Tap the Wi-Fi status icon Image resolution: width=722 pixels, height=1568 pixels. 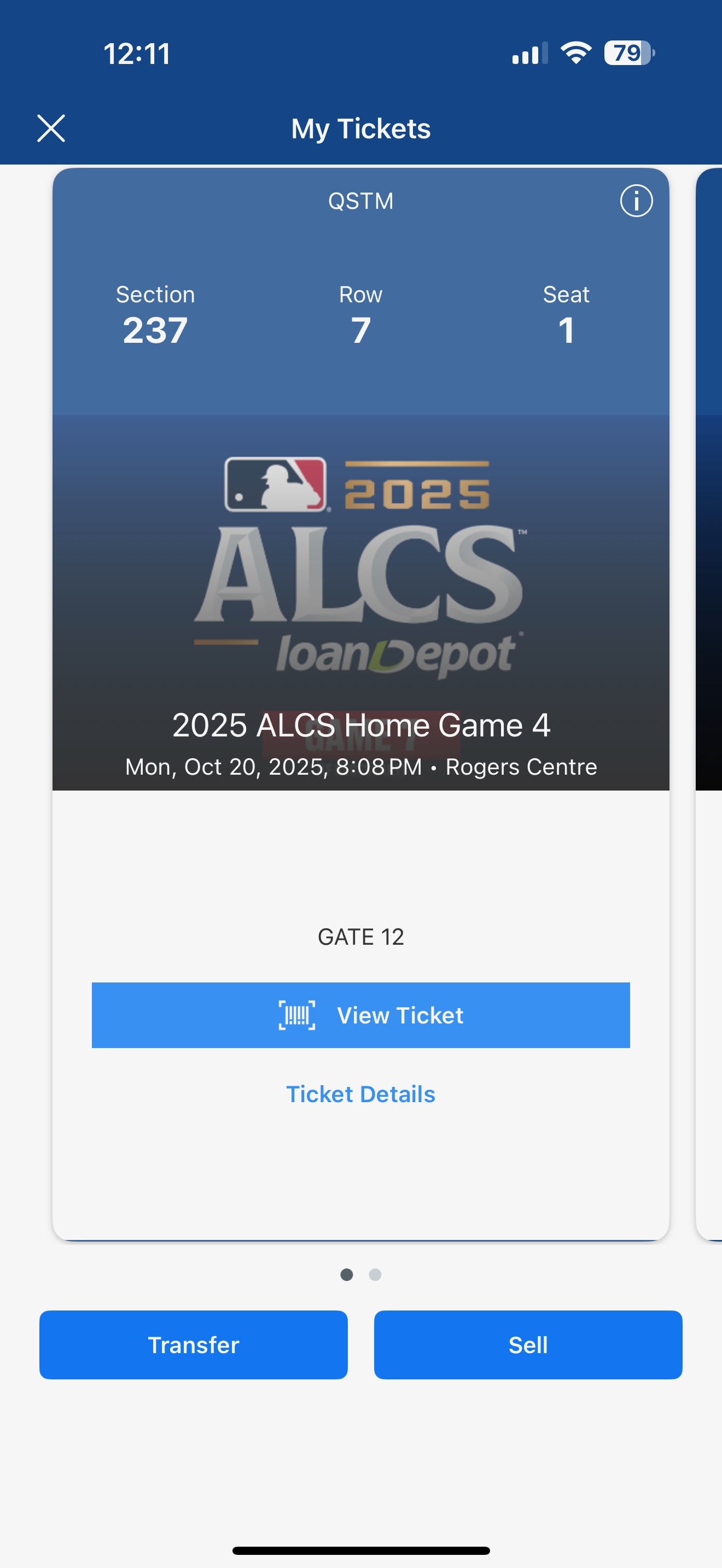click(x=576, y=53)
